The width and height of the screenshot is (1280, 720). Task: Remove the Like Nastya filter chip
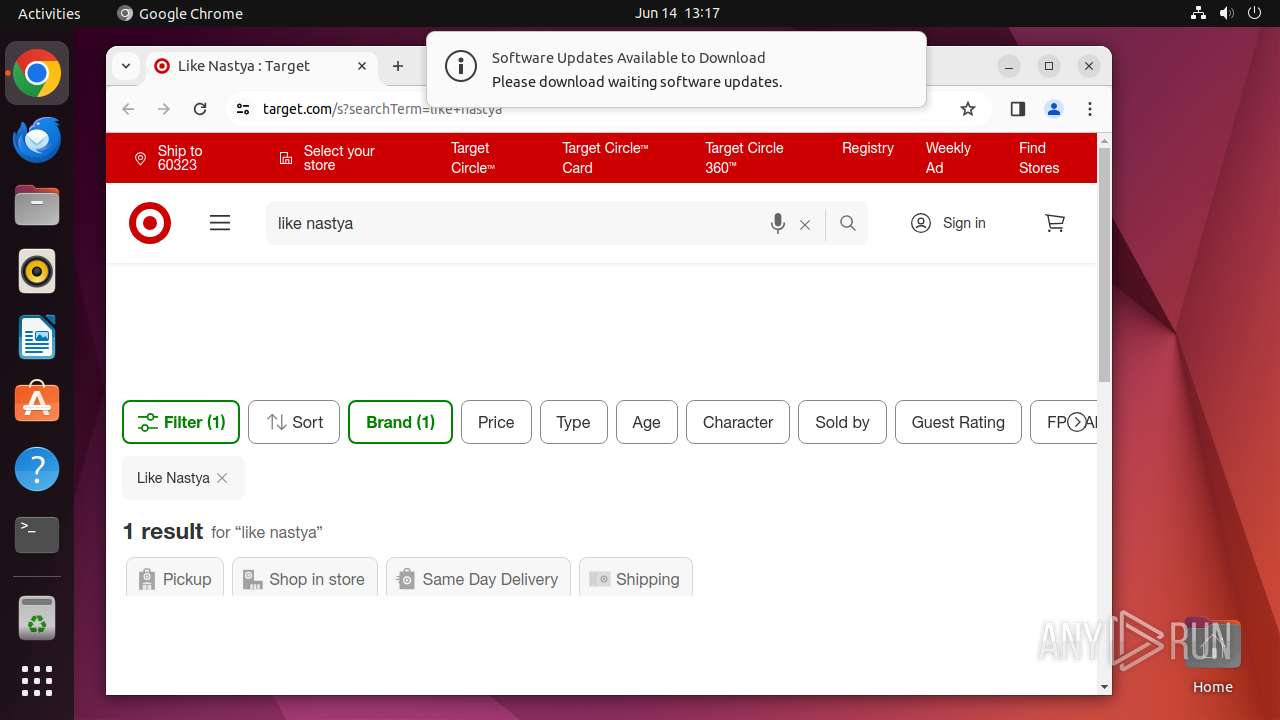[x=222, y=478]
